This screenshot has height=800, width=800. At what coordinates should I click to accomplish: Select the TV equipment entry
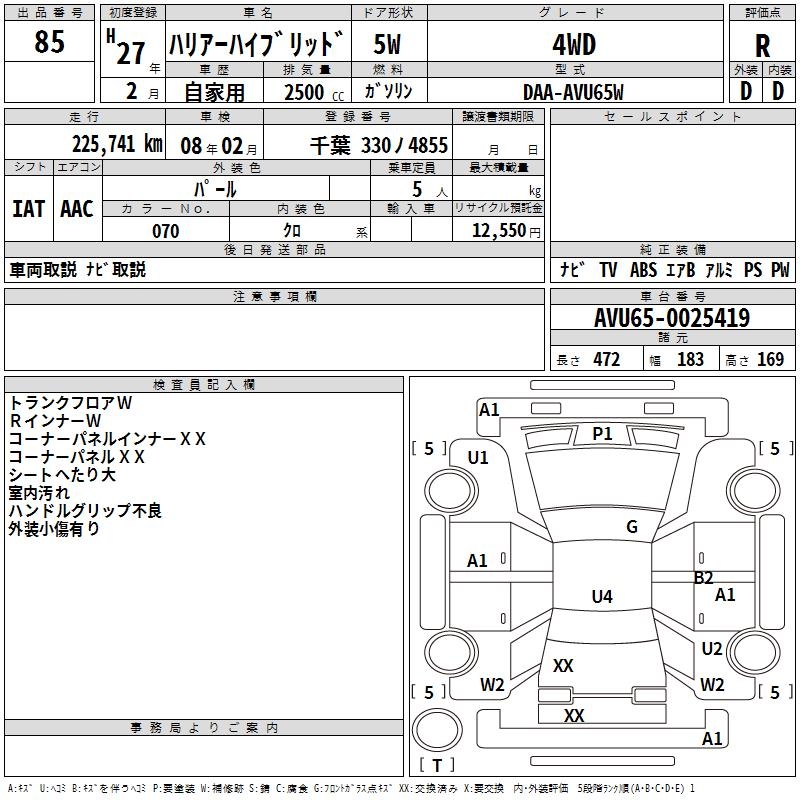609,270
